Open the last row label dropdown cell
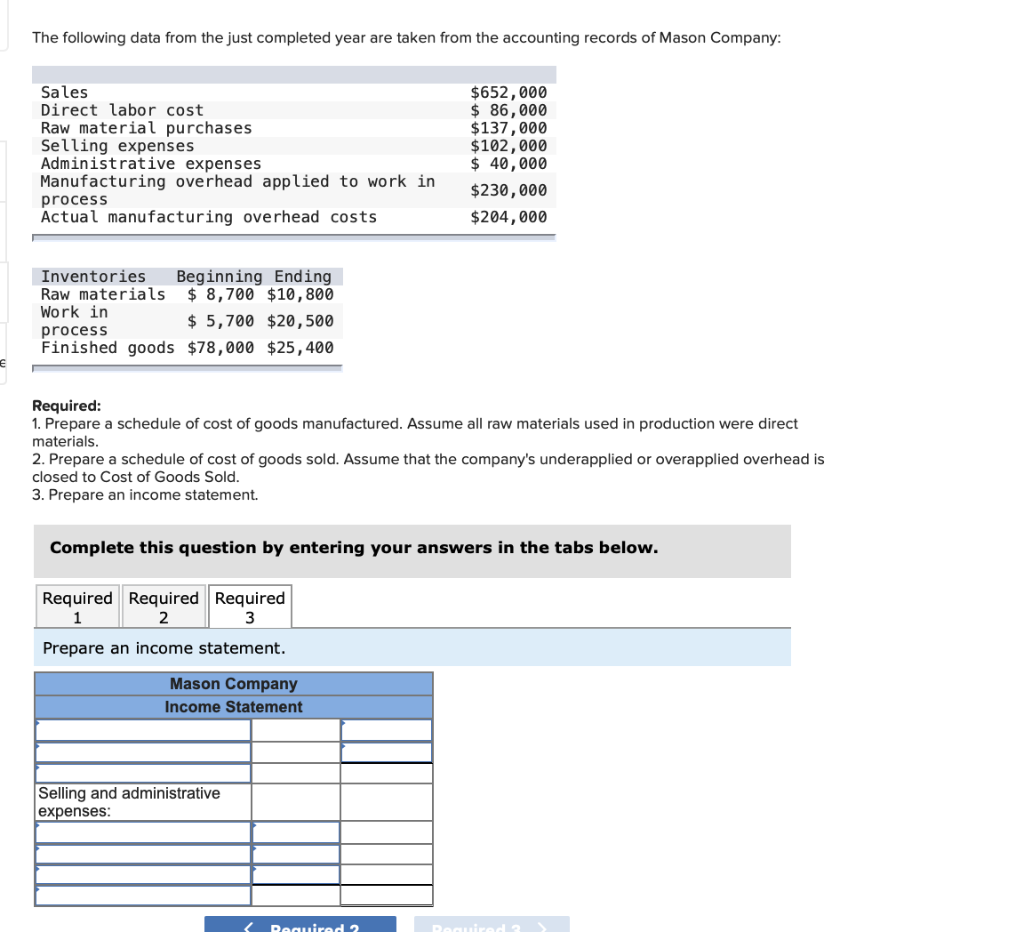Viewport: 1024px width, 932px height. click(x=143, y=895)
